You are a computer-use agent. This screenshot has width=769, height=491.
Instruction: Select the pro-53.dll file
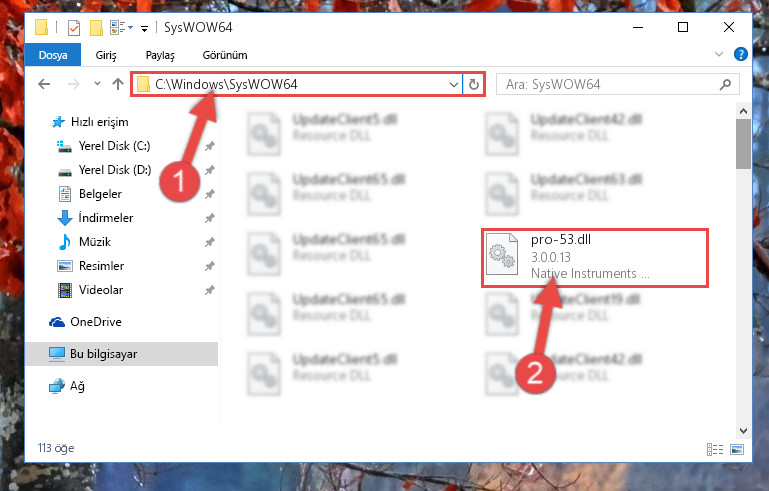point(595,258)
